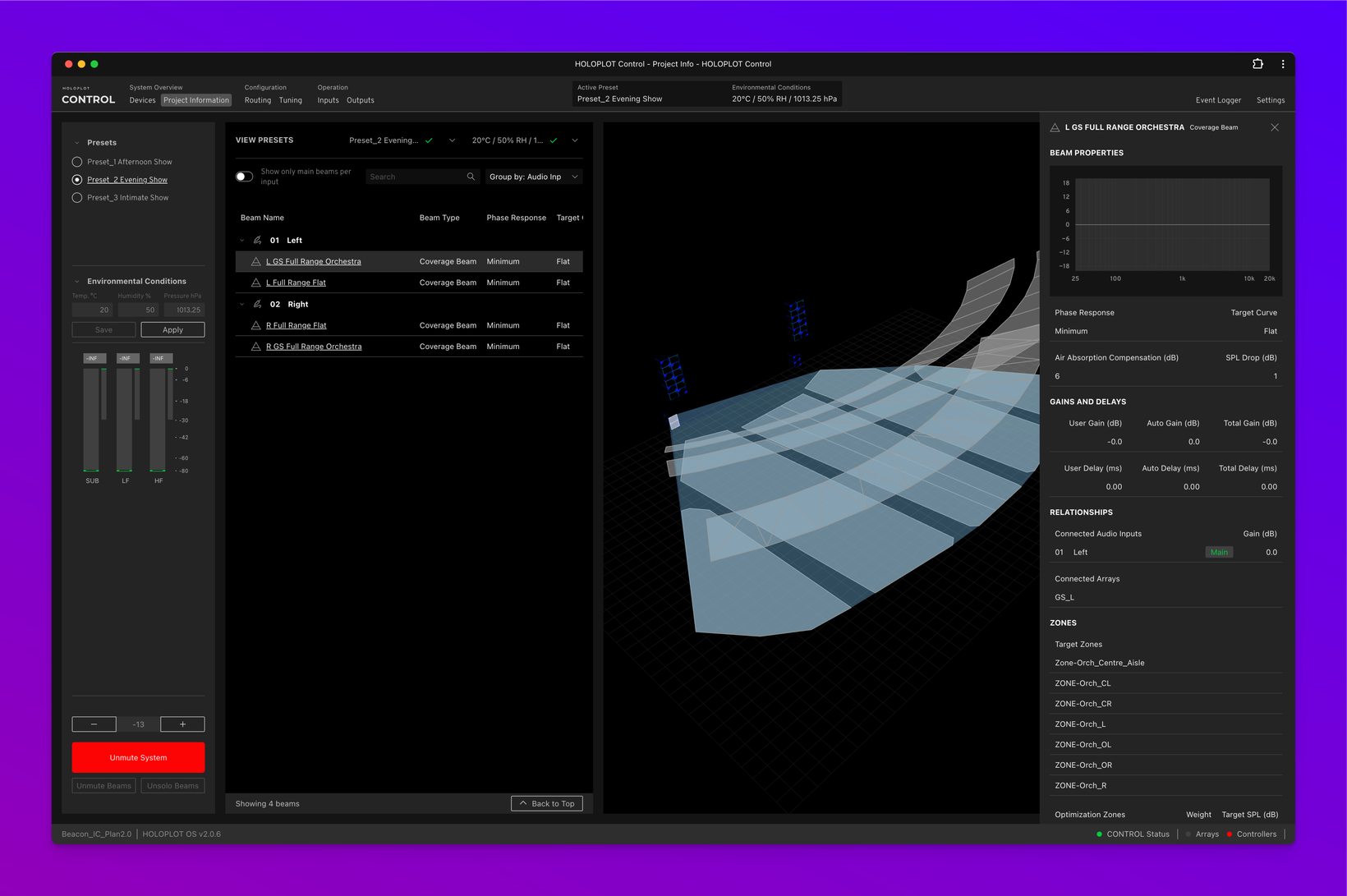Increase system gain with plus button
This screenshot has height=896, width=1347.
tap(182, 724)
